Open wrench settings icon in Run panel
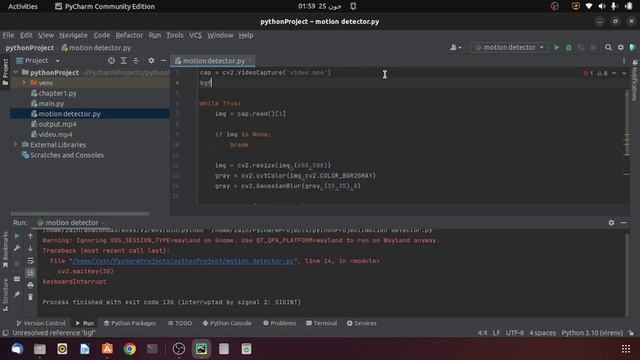 (17, 248)
